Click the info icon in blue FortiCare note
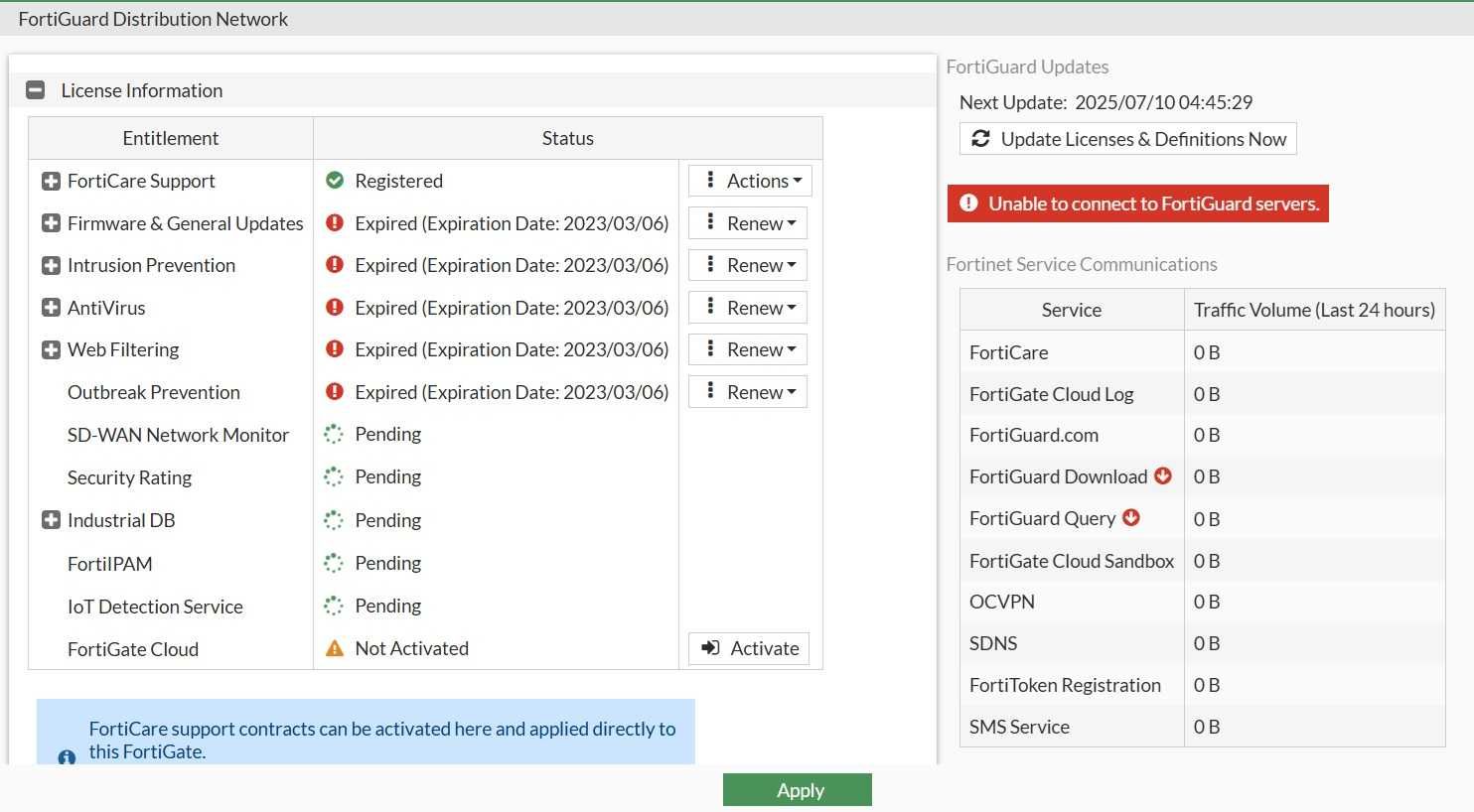This screenshot has height=812, width=1474. click(67, 758)
